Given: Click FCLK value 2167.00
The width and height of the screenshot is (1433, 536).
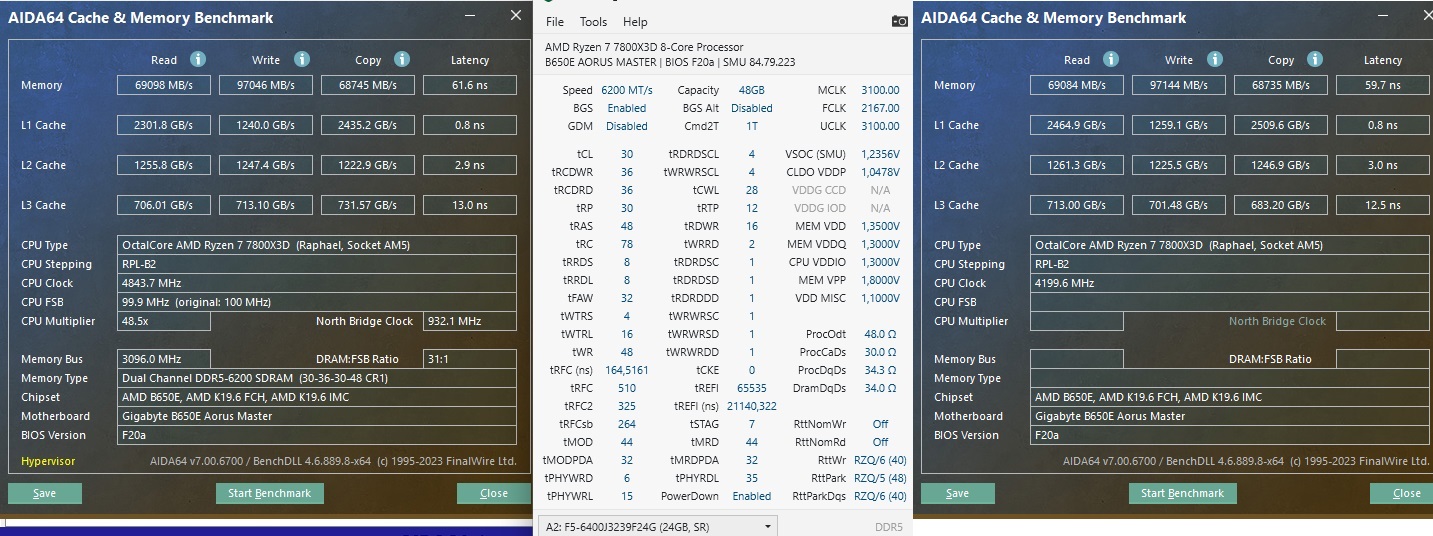Looking at the screenshot, I should 880,108.
